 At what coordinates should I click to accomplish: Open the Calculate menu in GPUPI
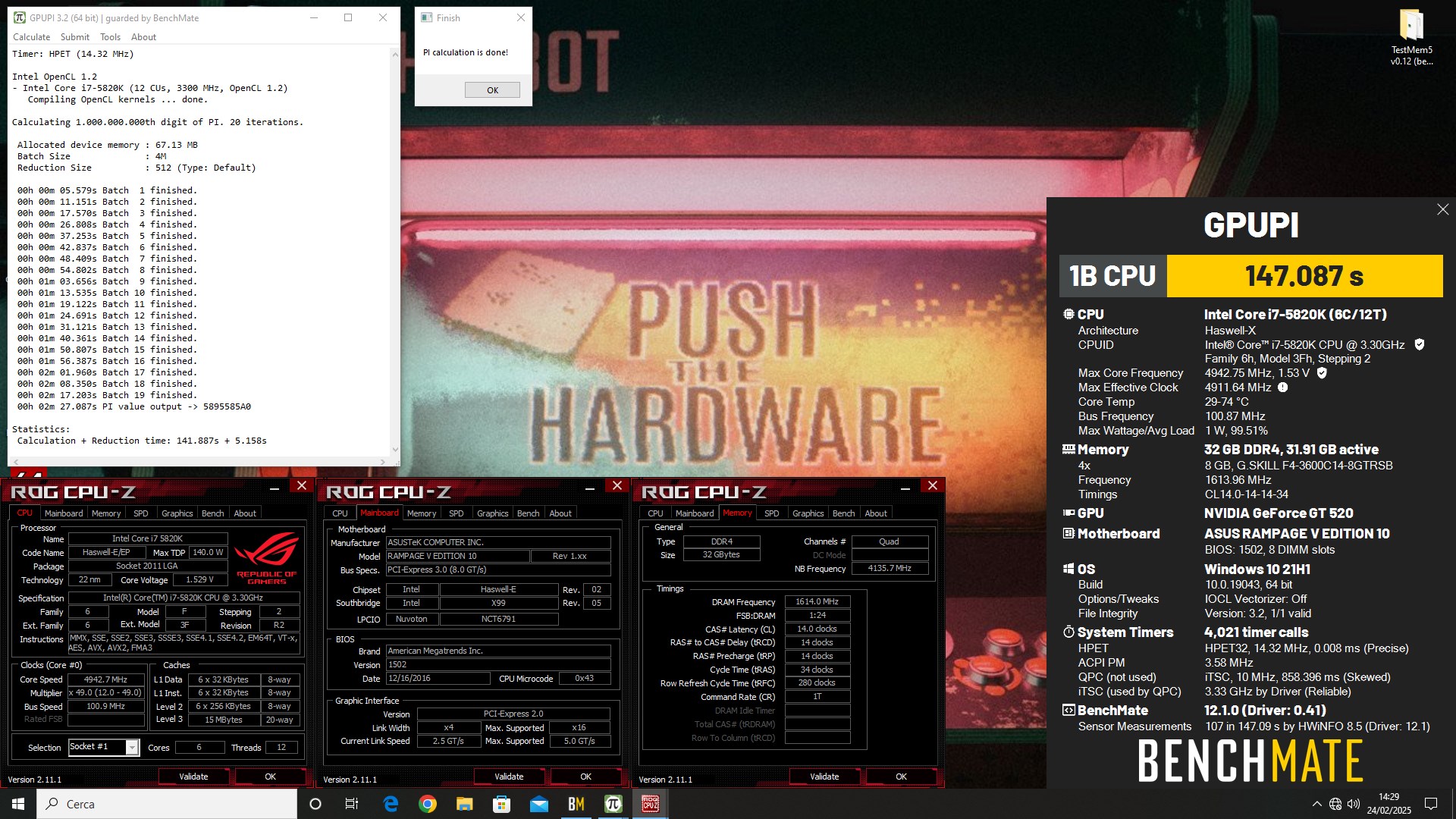(x=32, y=37)
